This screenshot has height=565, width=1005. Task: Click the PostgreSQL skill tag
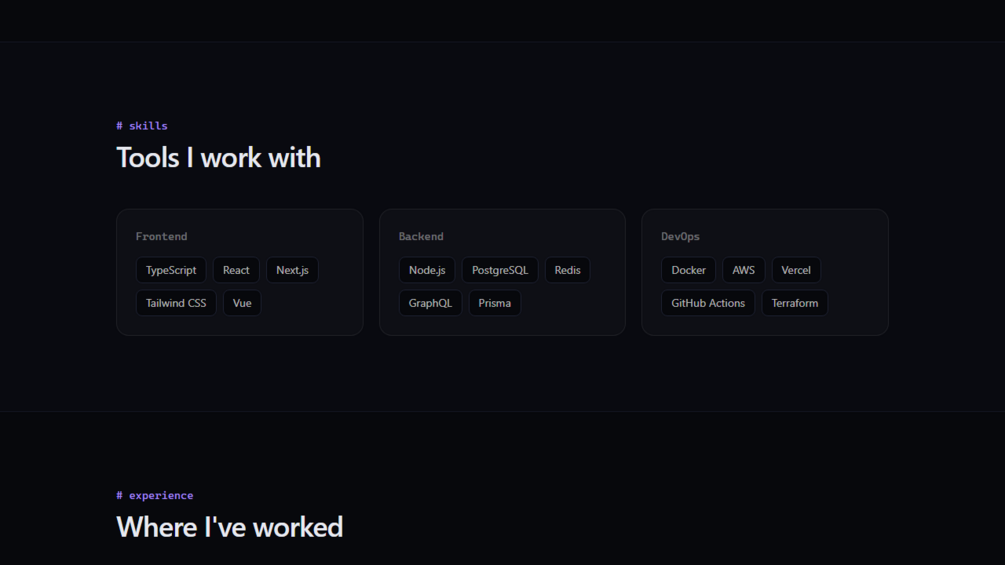(x=500, y=270)
